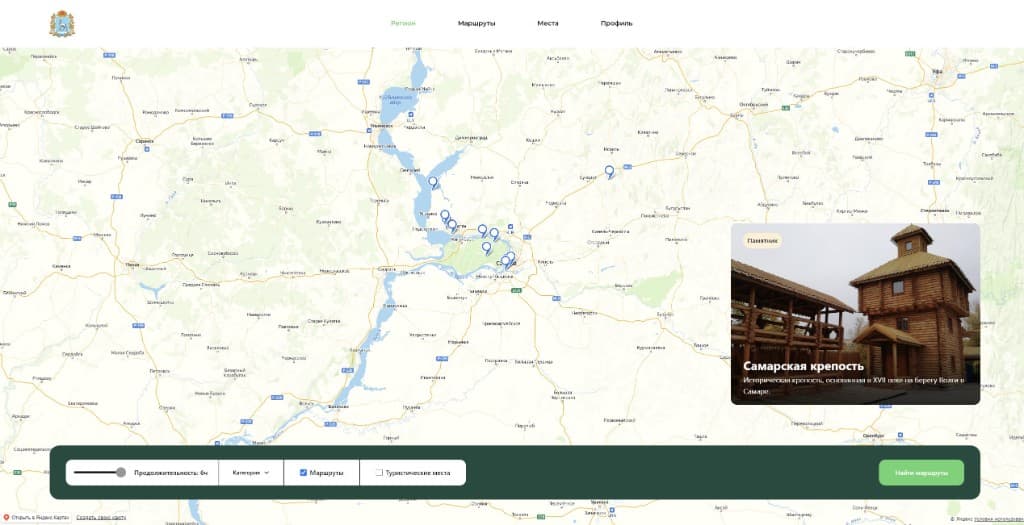Select the easternmost map marker on the map
The image size is (1024, 525).
(x=609, y=172)
